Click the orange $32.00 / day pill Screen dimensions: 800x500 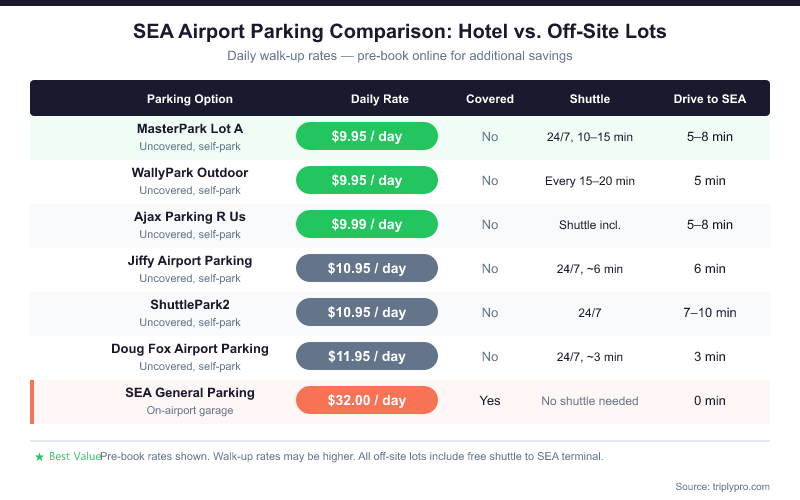(x=367, y=400)
